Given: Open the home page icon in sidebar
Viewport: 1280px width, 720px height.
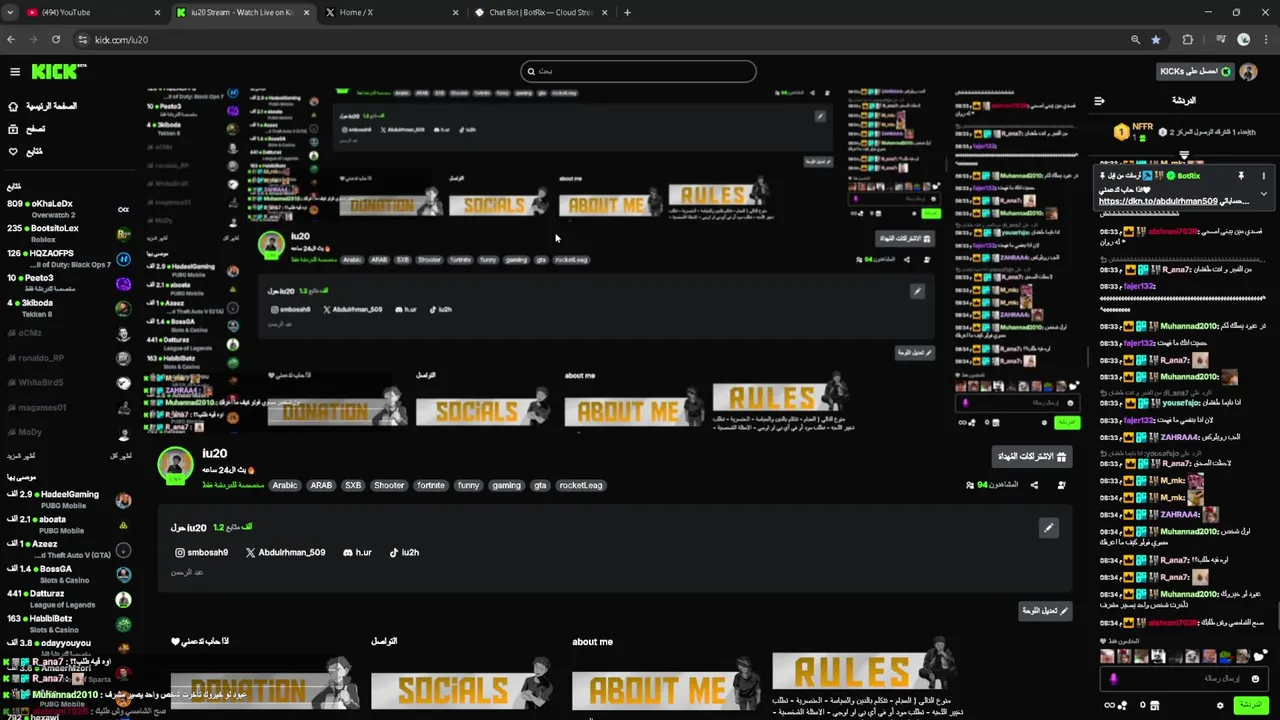Looking at the screenshot, I should click(x=13, y=106).
